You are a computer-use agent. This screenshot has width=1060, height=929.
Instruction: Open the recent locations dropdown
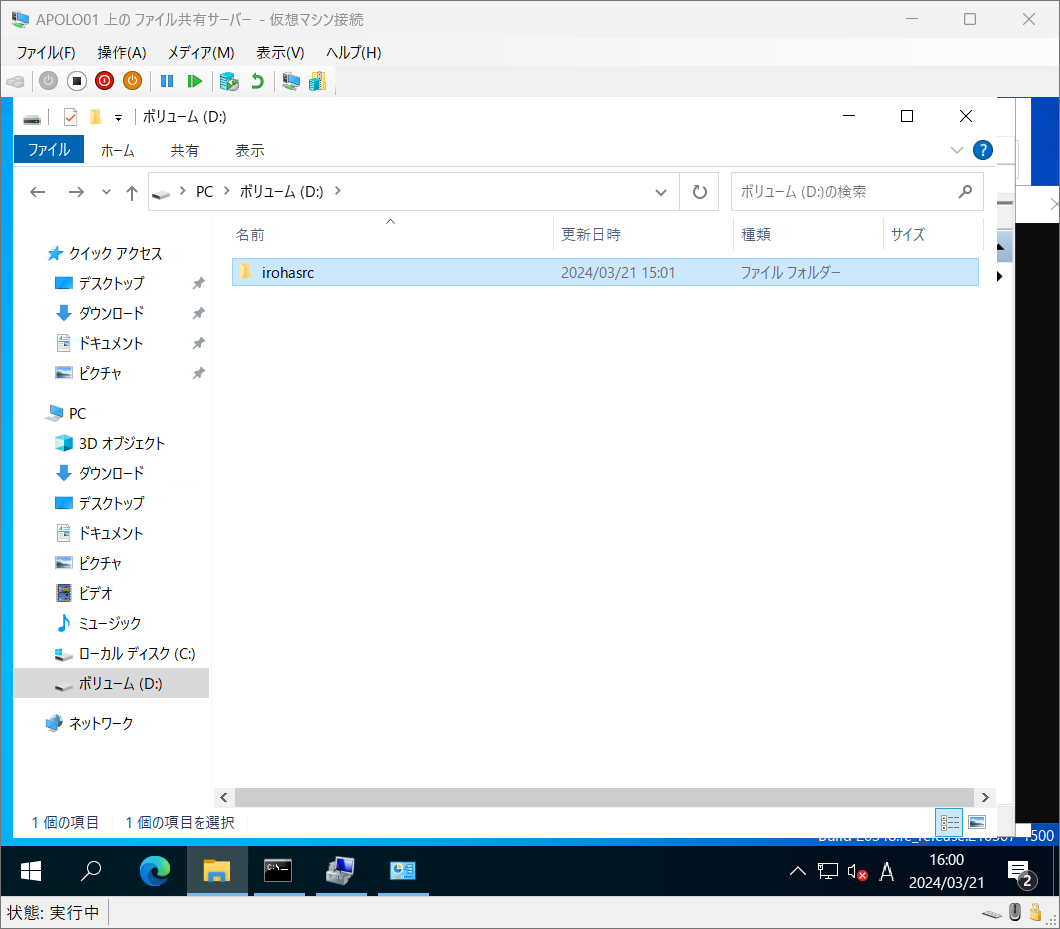tap(106, 192)
